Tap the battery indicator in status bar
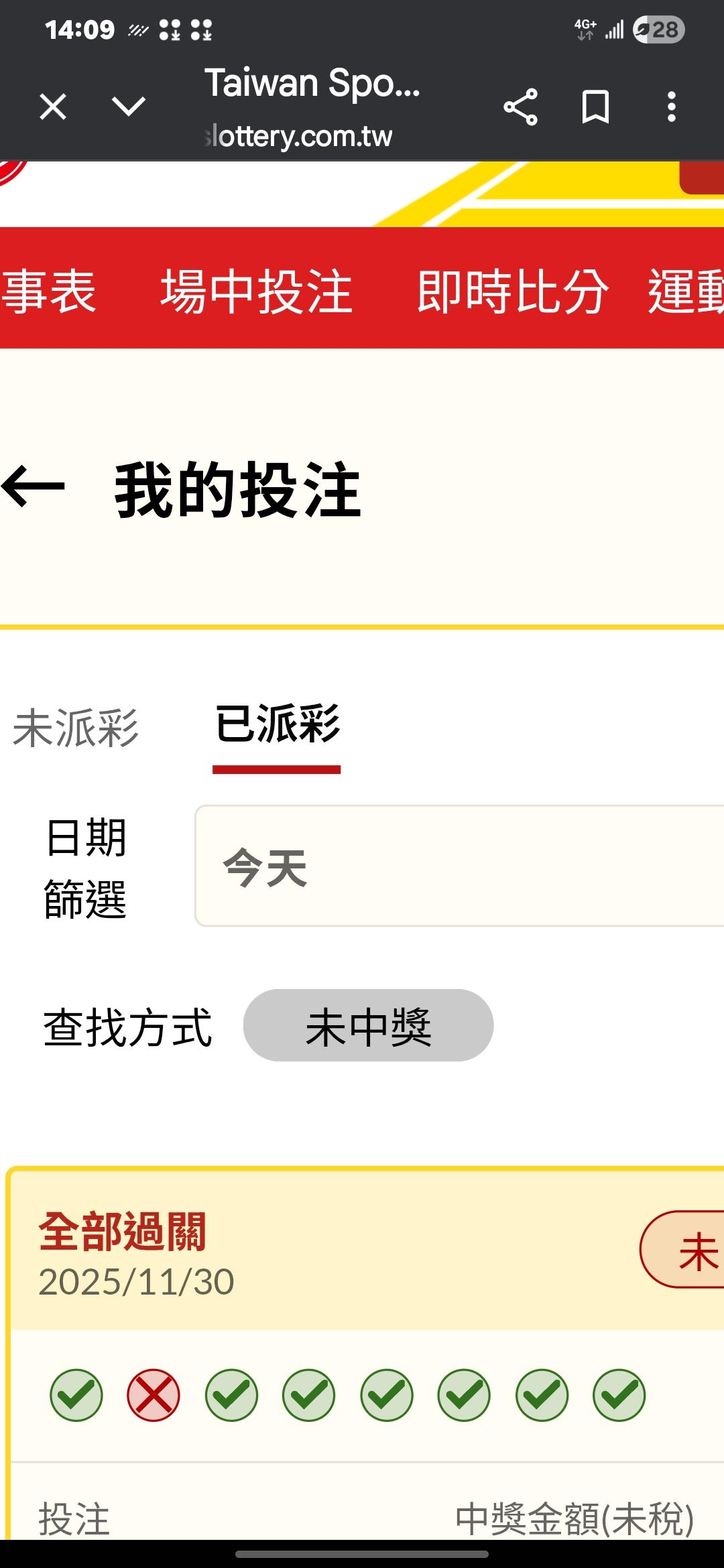The height and width of the screenshot is (1568, 724). [x=659, y=29]
